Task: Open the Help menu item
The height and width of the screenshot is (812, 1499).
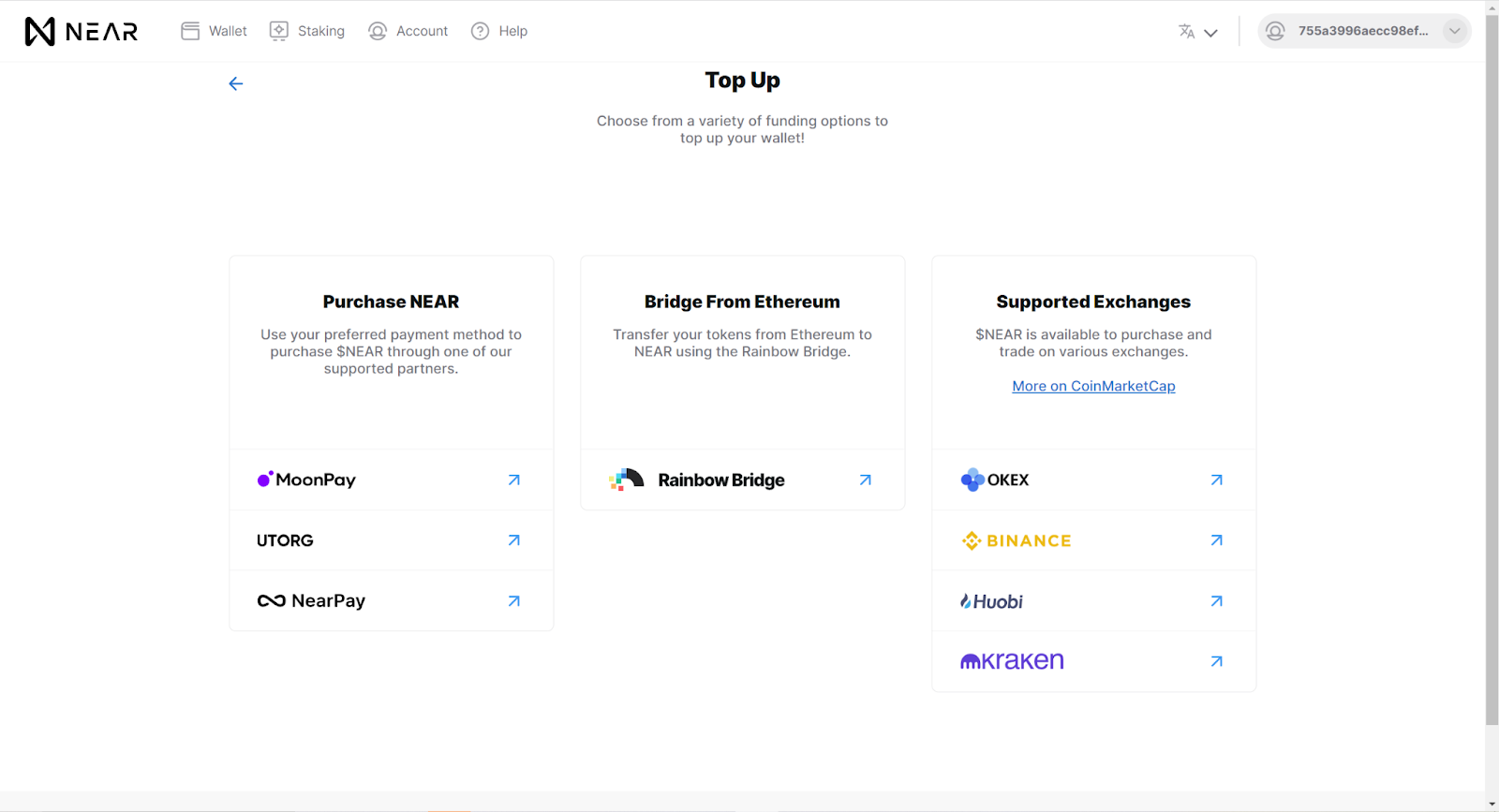Action: coord(499,31)
